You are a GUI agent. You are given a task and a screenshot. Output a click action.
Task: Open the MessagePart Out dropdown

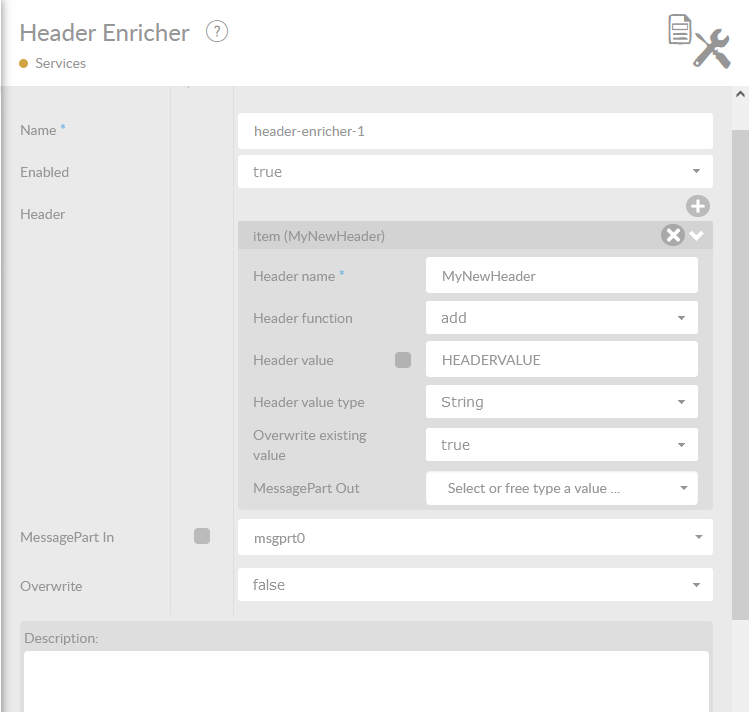point(561,488)
